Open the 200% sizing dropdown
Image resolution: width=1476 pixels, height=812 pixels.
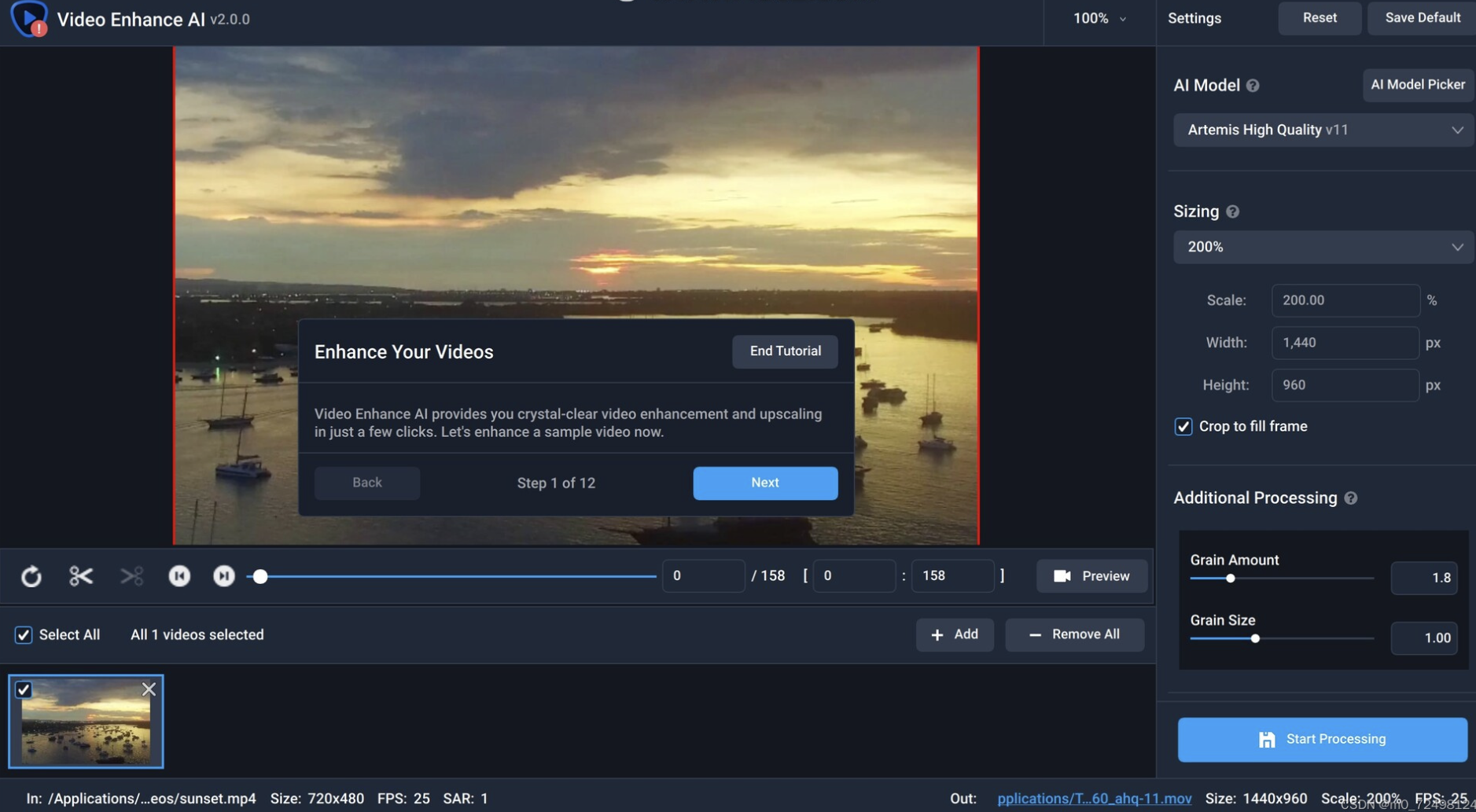coord(1323,247)
